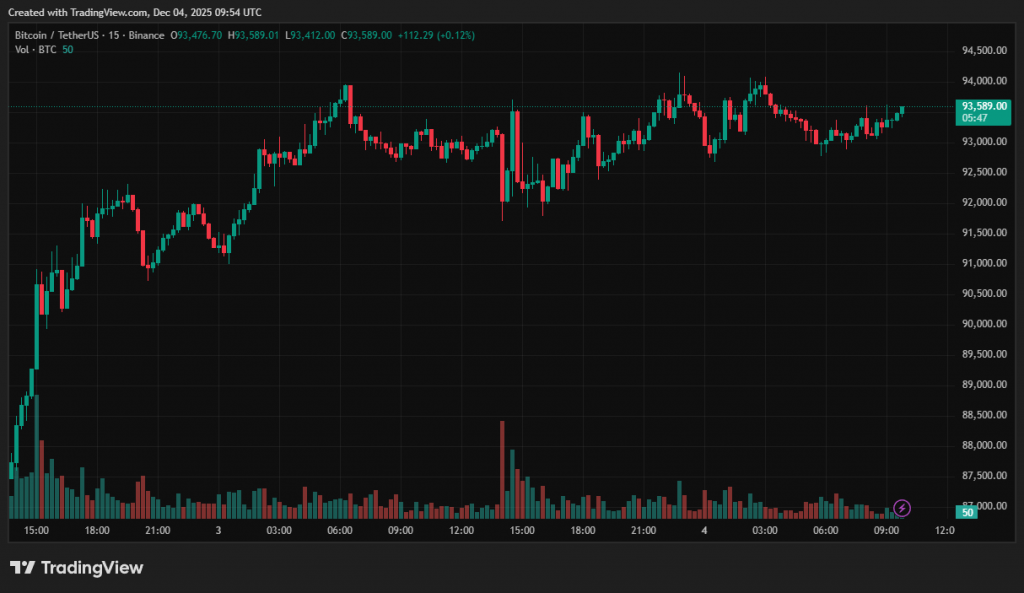
Task: Click the green 93,589.00 current price tag
Action: click(x=981, y=105)
